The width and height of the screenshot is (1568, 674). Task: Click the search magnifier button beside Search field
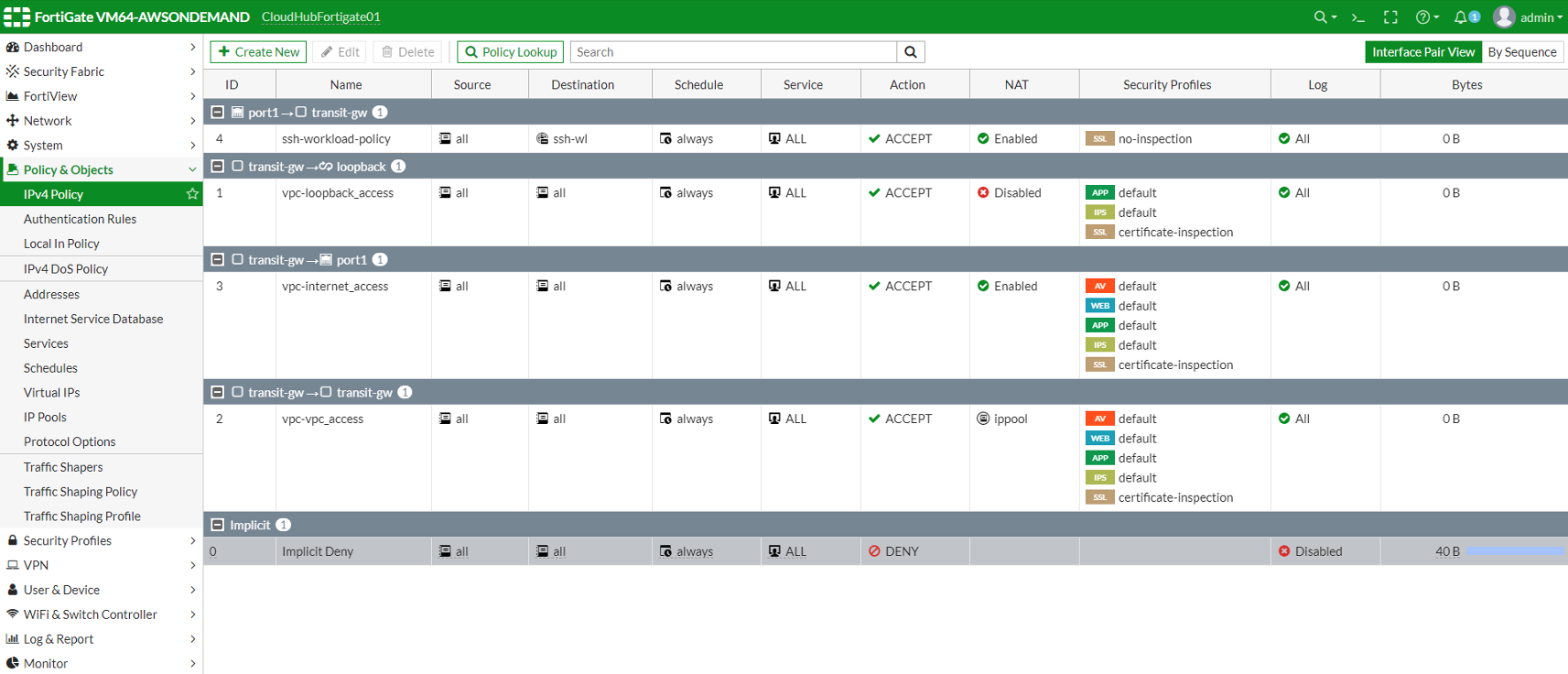[911, 52]
